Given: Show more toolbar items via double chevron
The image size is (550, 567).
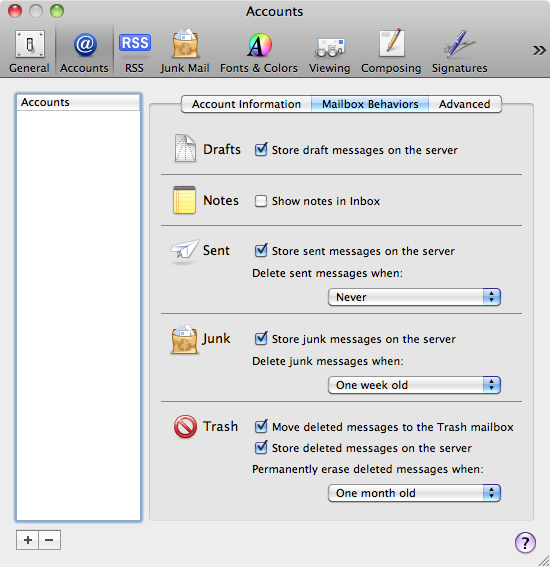Looking at the screenshot, I should click(x=539, y=50).
